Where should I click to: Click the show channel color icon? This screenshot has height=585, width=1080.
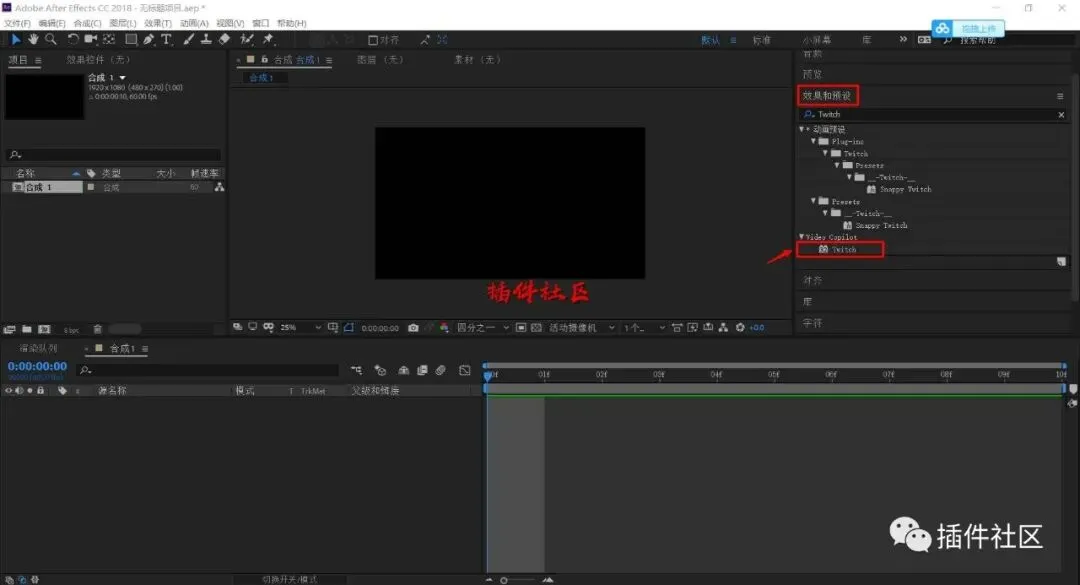click(x=444, y=328)
